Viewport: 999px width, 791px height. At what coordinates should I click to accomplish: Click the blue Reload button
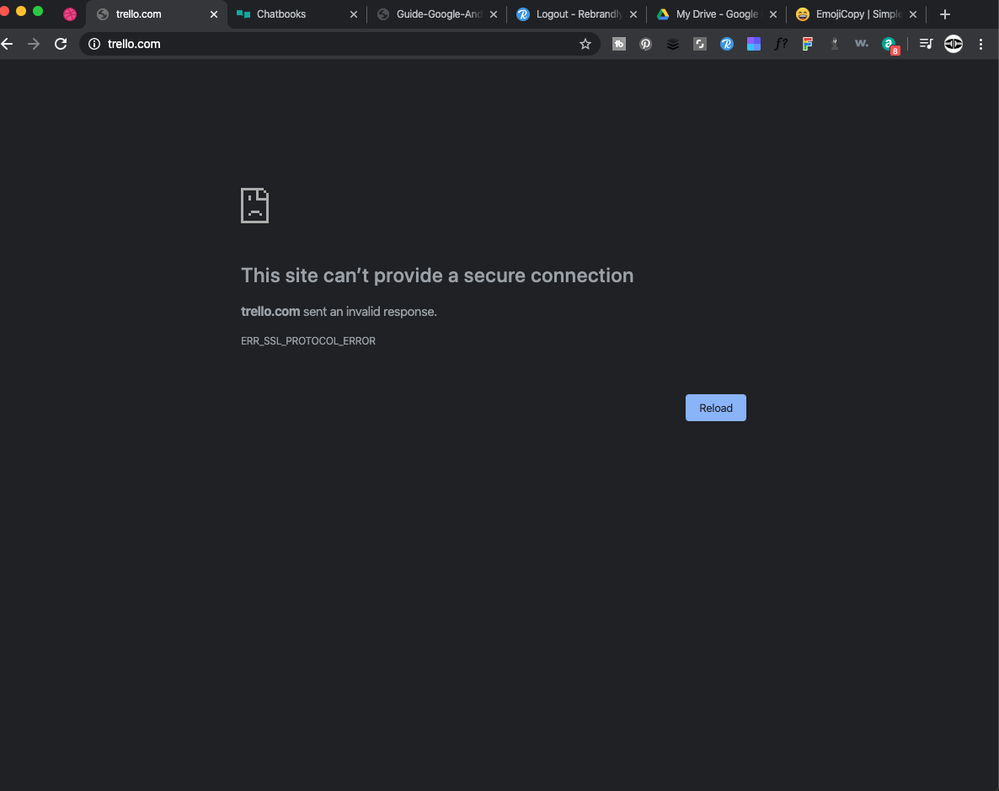point(715,408)
